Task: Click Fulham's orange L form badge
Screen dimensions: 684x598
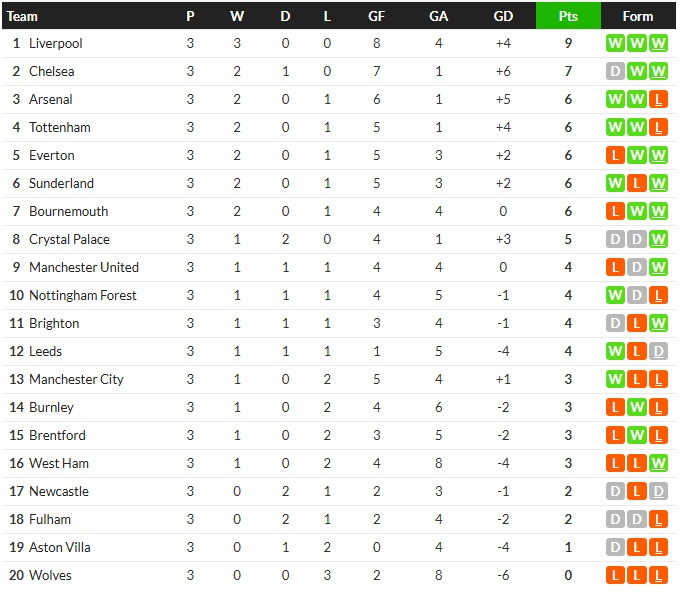Action: click(658, 519)
